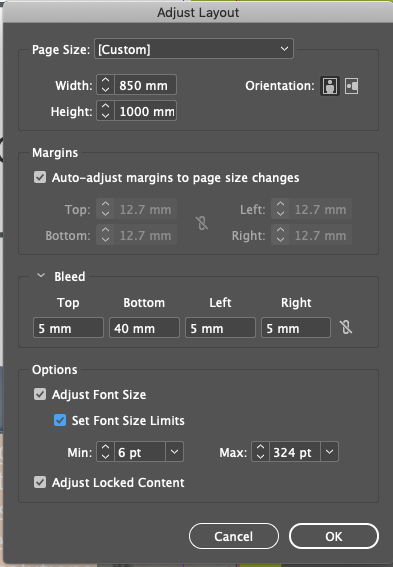Viewport: 393px width, 567px height.
Task: Click the Min font size stepper
Action: pyautogui.click(x=106, y=452)
